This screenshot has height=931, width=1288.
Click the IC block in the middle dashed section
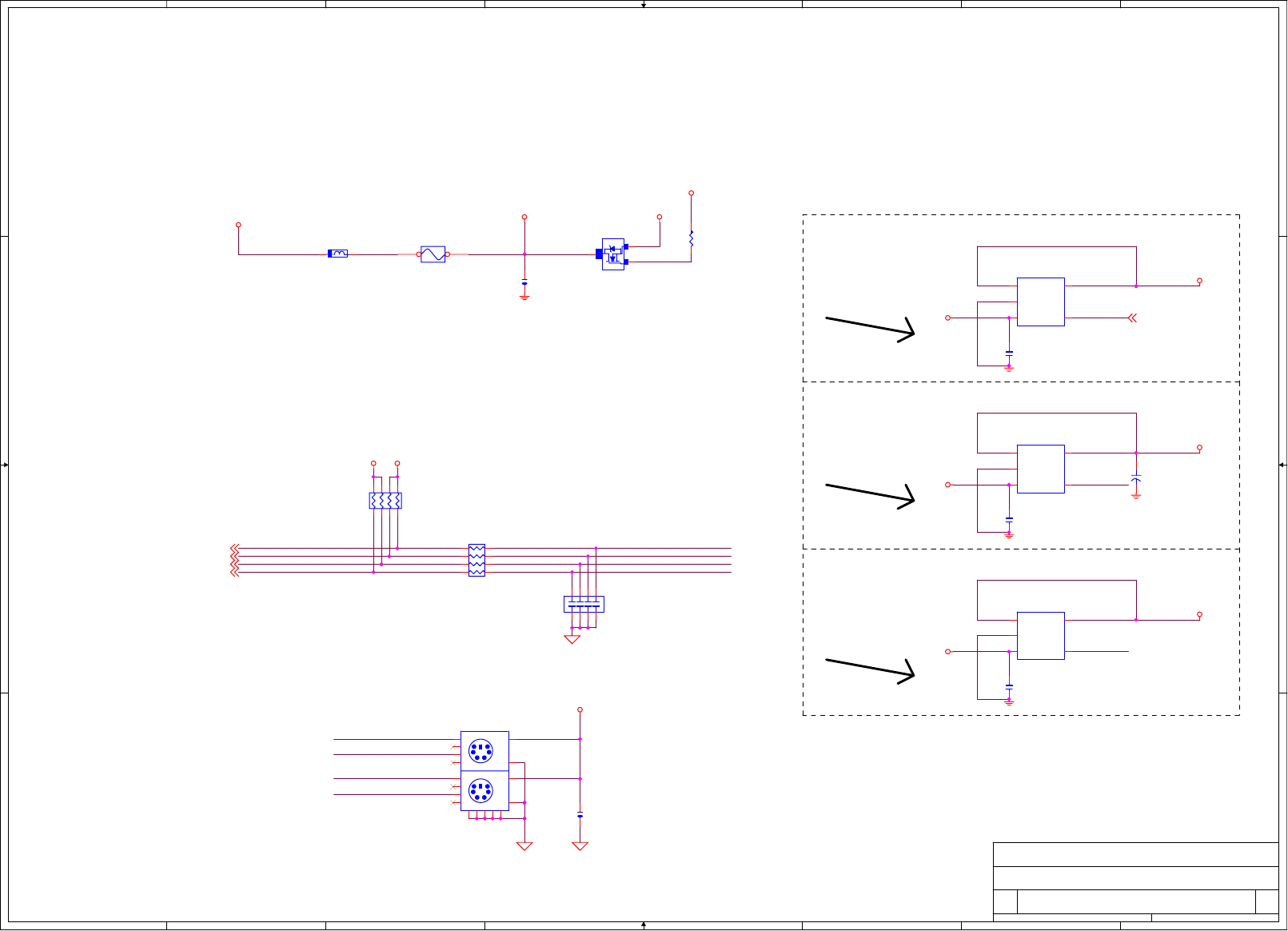click(1041, 469)
